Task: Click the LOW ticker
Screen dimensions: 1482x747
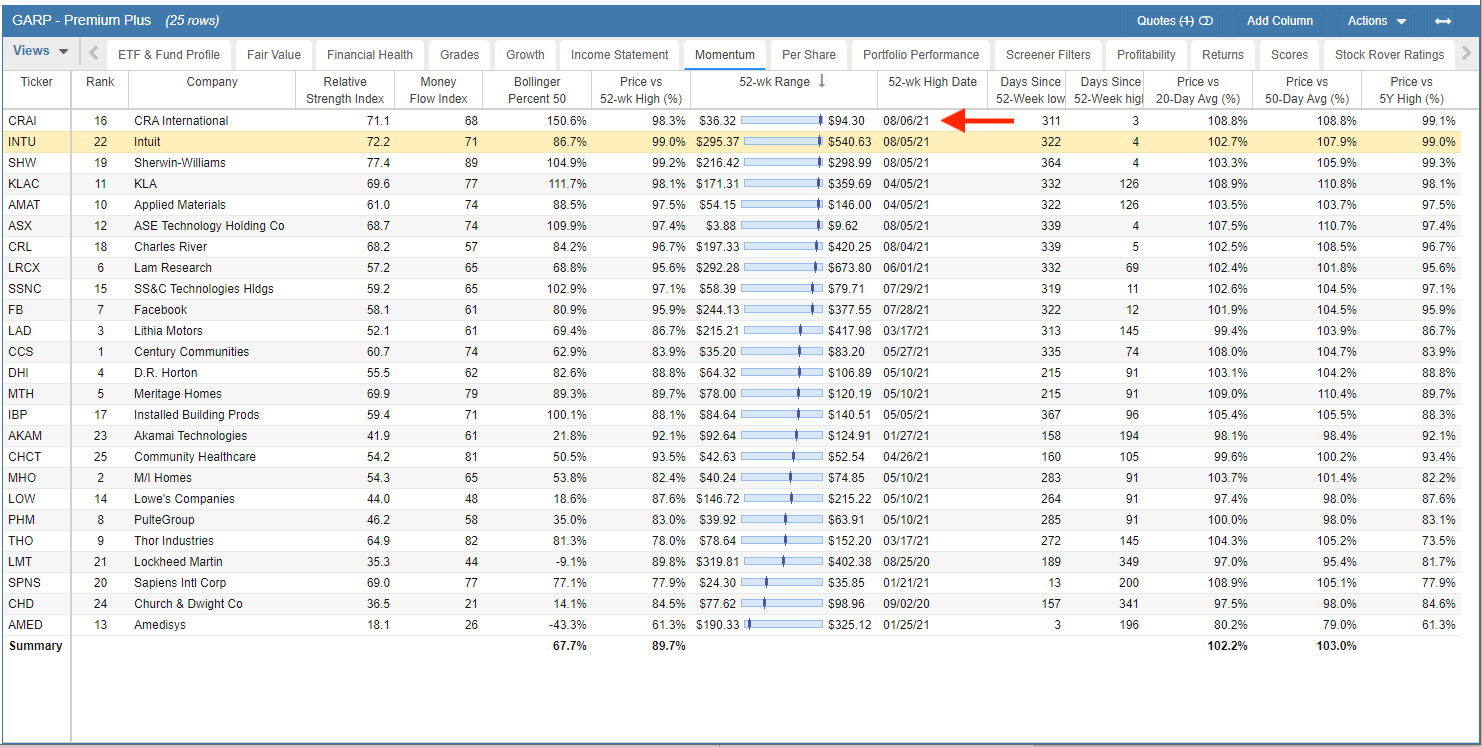Action: 22,499
